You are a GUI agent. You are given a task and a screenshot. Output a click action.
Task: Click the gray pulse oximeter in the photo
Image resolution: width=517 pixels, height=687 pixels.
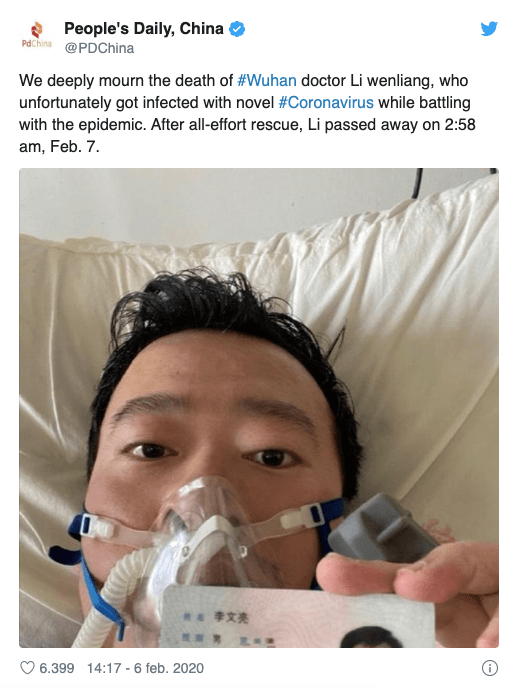380,529
